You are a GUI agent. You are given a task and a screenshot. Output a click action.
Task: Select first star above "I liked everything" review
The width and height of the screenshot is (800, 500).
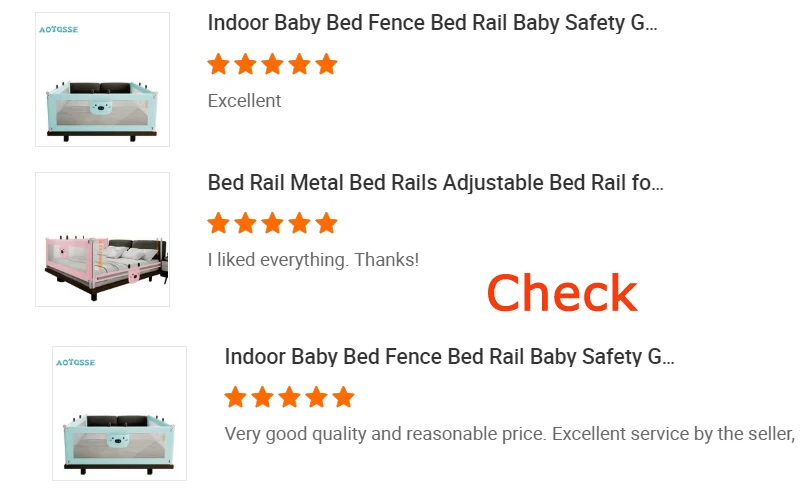[x=219, y=223]
